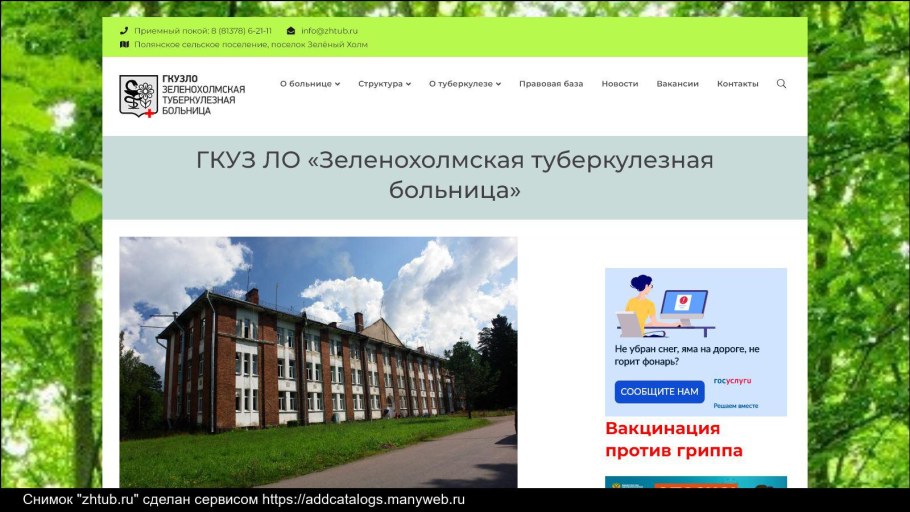Open the «Вакансии» page
910x512 pixels.
[677, 84]
